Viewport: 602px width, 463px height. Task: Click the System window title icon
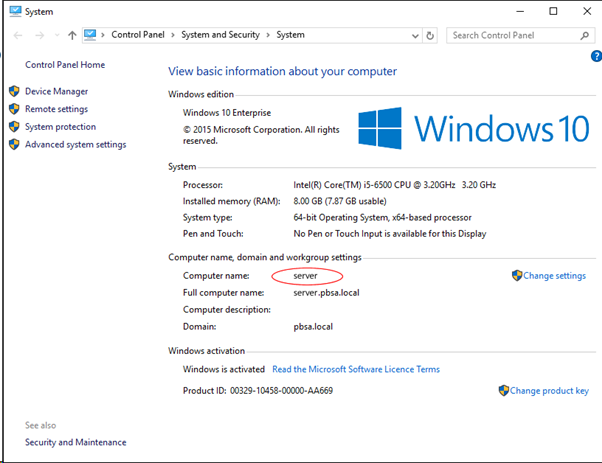tap(11, 11)
